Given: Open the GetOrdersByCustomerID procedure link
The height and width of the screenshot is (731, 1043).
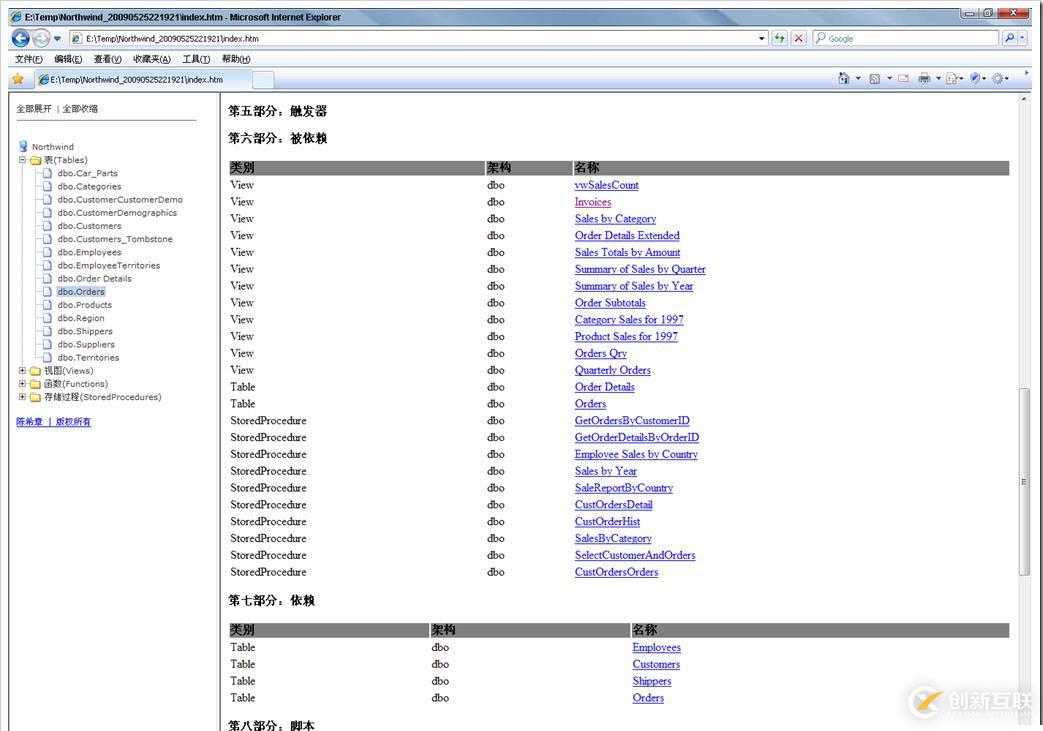Looking at the screenshot, I should (x=632, y=420).
